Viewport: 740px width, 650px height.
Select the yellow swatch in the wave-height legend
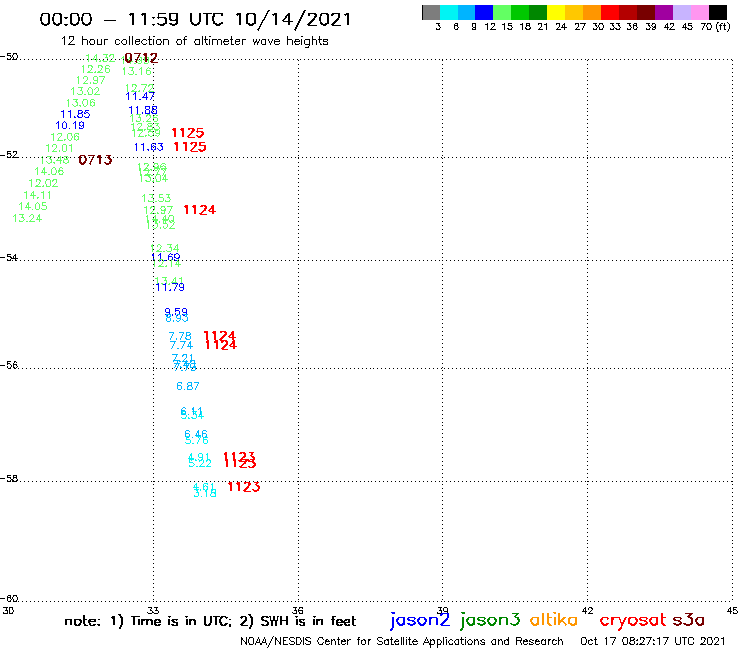556,12
